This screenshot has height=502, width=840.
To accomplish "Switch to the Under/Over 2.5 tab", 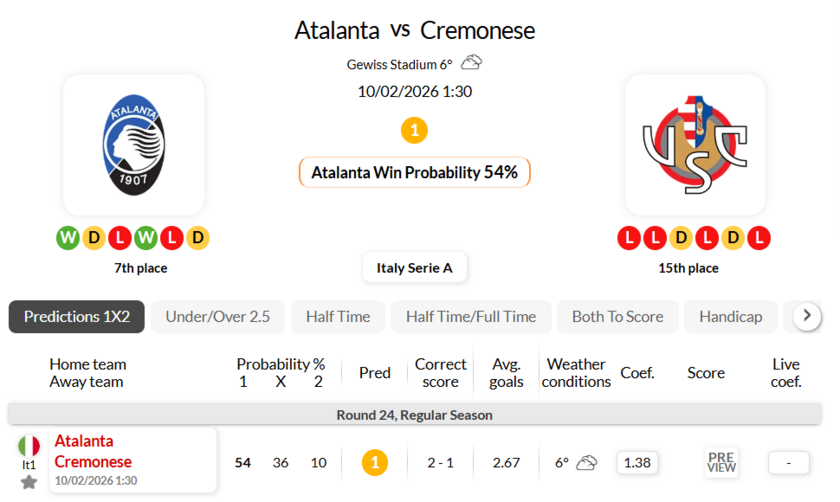I will point(218,316).
